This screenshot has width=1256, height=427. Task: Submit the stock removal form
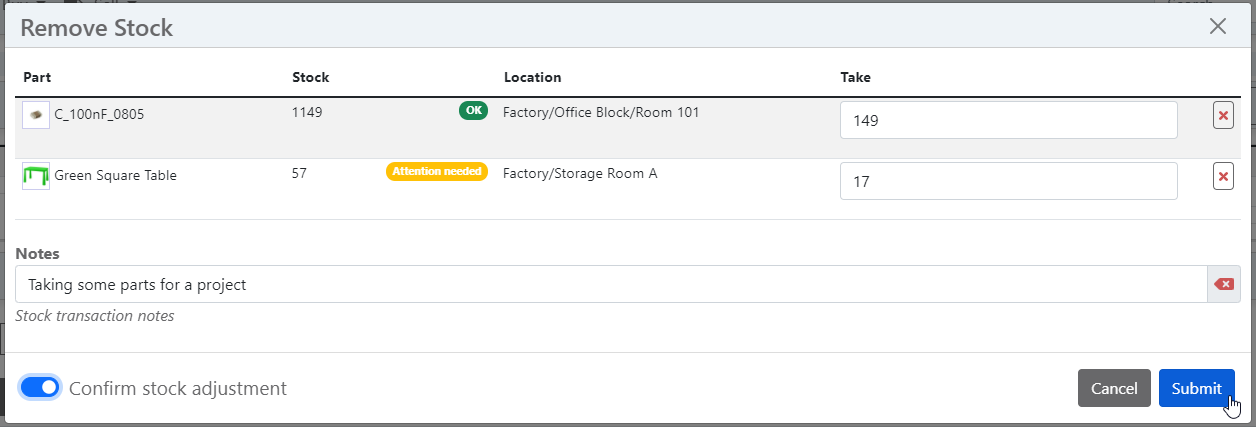tap(1196, 388)
